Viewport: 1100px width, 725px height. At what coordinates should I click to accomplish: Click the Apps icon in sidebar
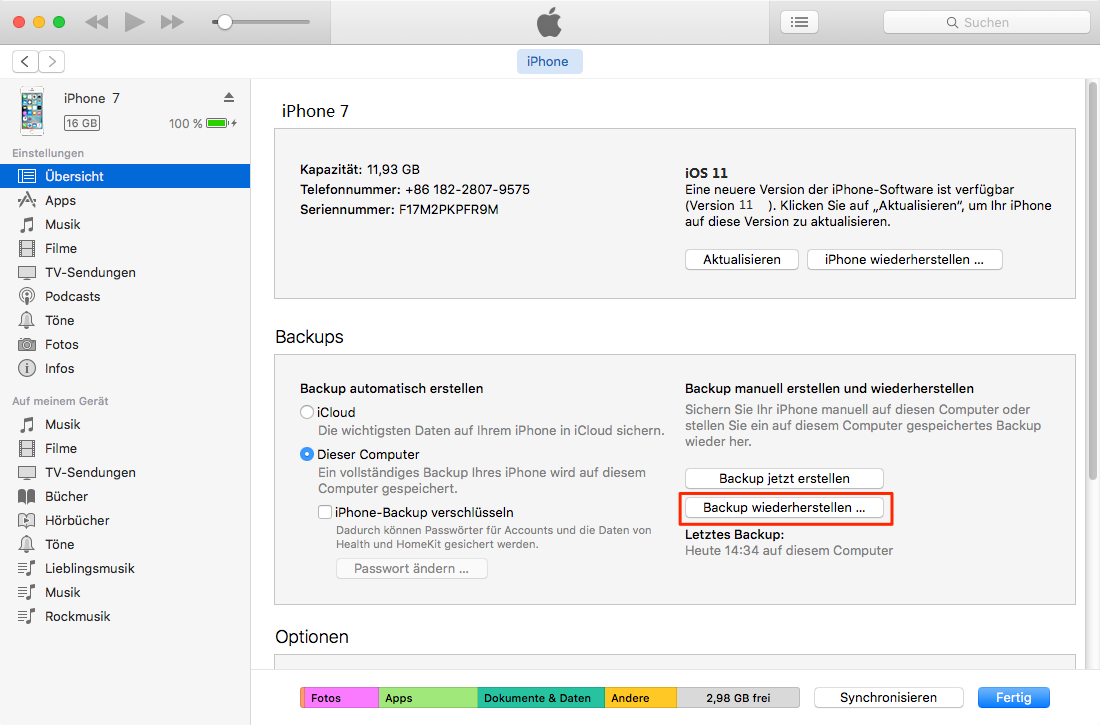pyautogui.click(x=27, y=200)
